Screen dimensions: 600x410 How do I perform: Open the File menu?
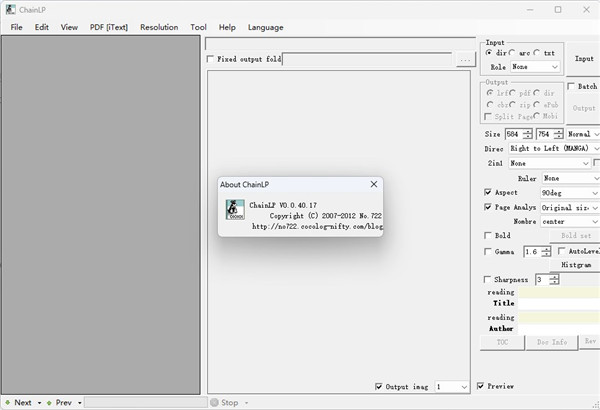click(16, 27)
